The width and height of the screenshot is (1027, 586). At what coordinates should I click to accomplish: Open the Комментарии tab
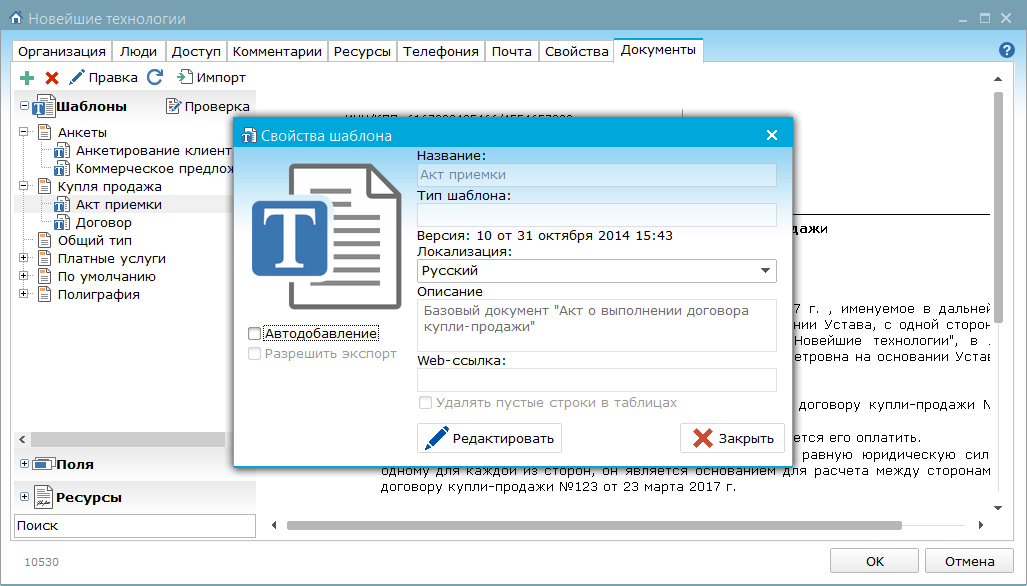[x=277, y=51]
